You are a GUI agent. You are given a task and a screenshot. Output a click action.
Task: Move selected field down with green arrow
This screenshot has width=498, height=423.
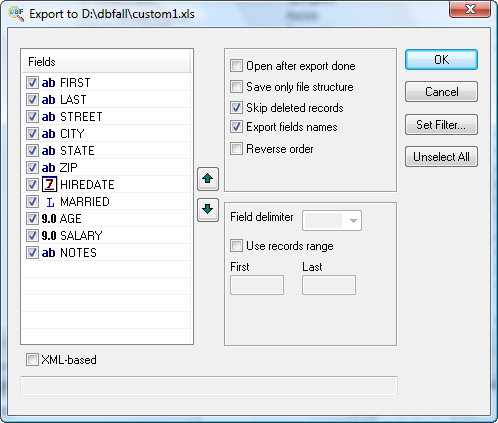(x=208, y=210)
